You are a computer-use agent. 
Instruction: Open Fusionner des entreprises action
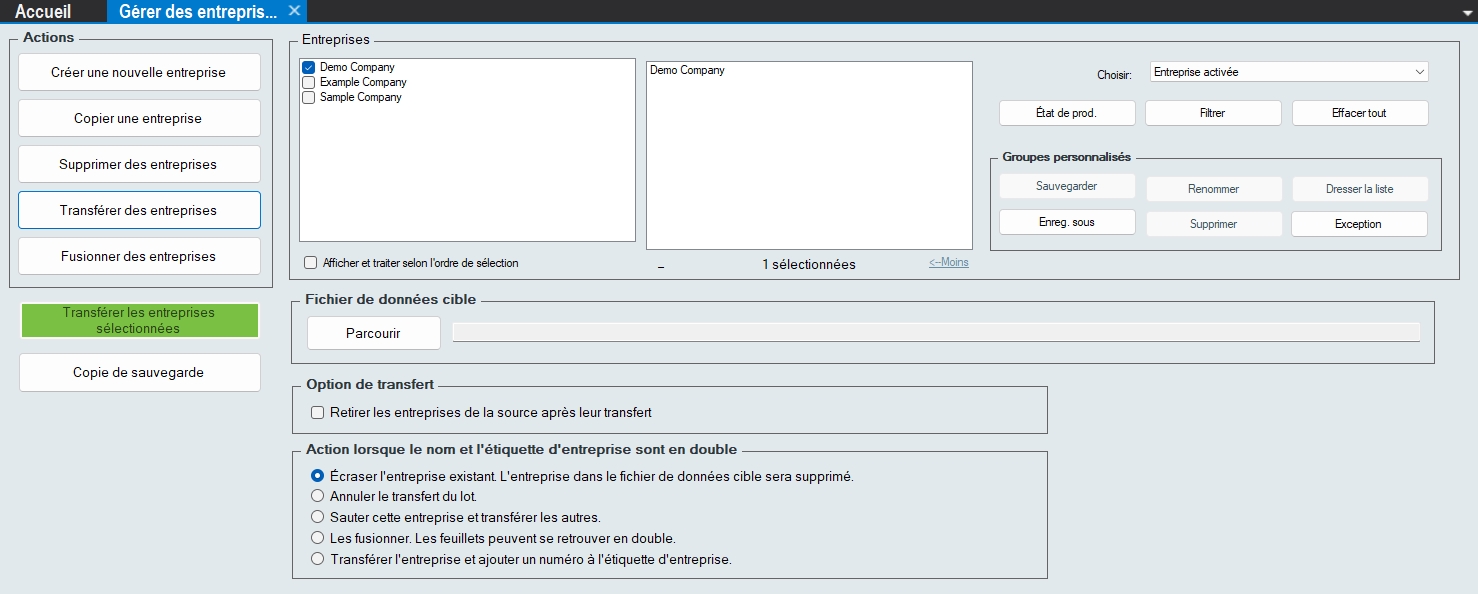[x=139, y=256]
